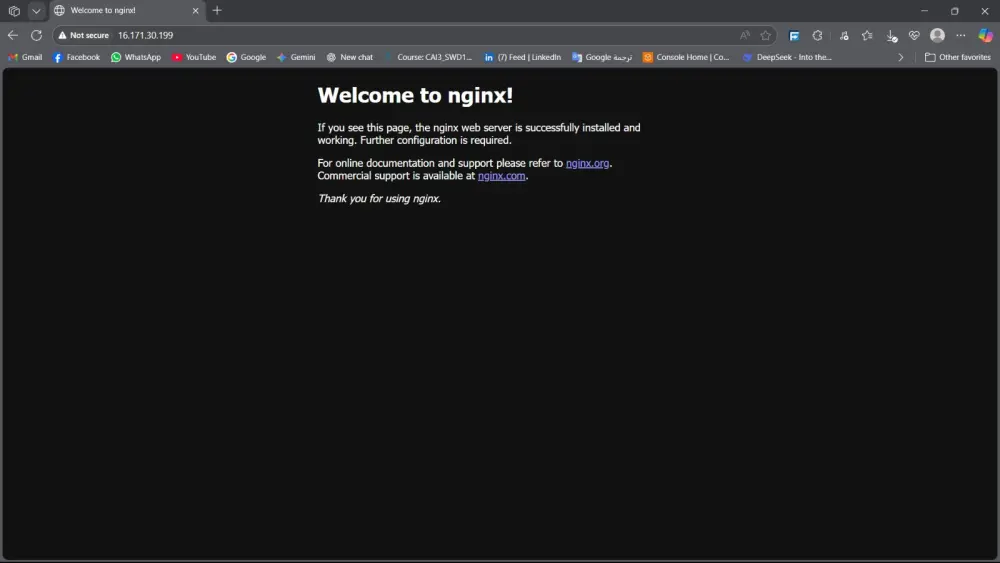
Task: Click the Not secure site info badge
Action: pos(84,36)
